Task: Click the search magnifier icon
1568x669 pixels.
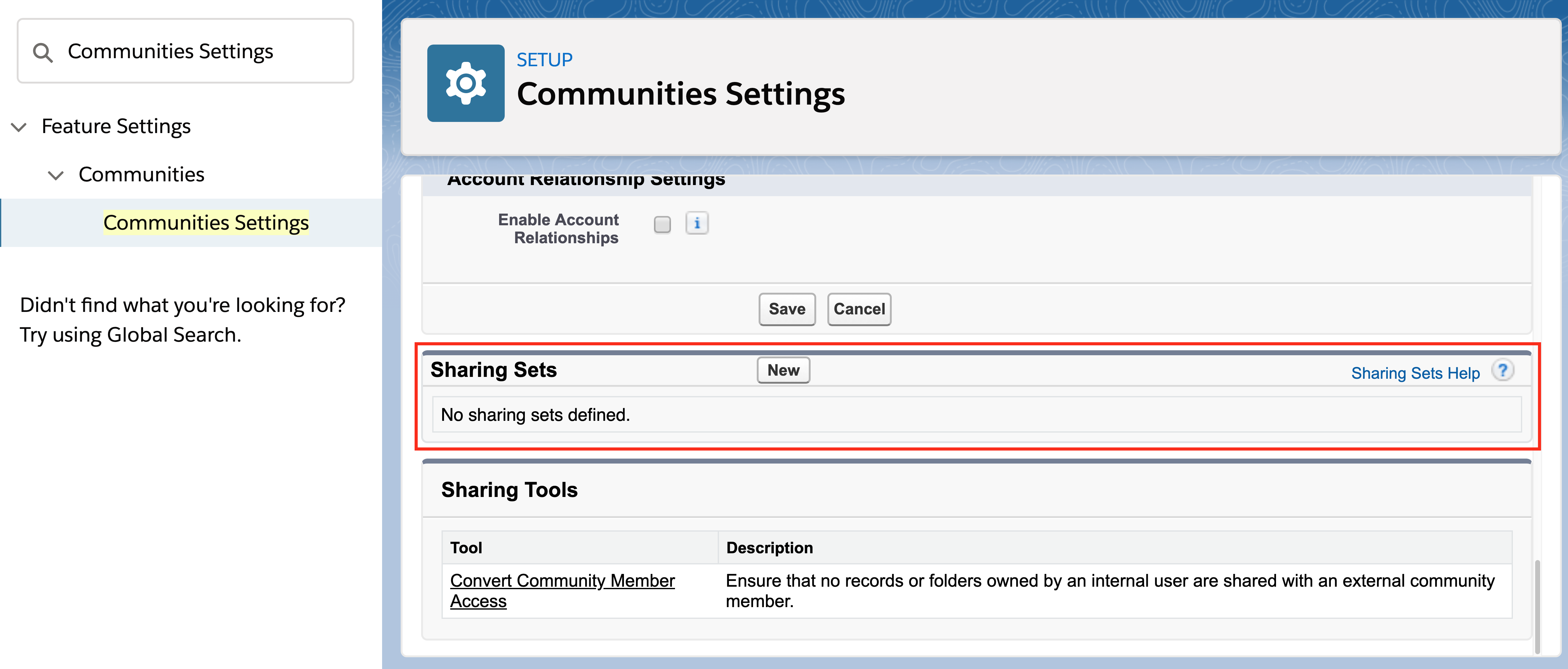Action: click(x=43, y=52)
